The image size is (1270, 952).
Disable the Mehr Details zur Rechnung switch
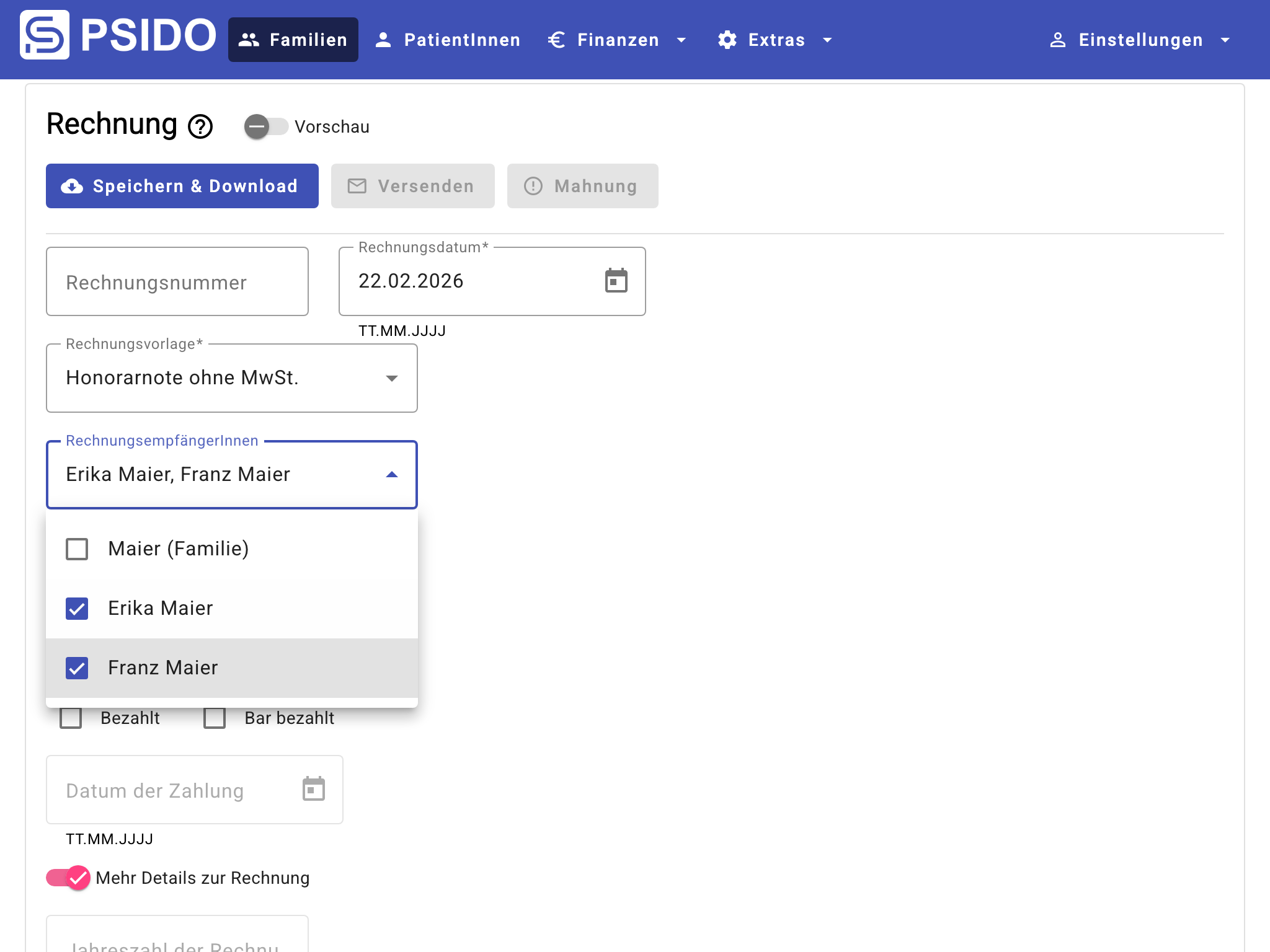point(68,878)
